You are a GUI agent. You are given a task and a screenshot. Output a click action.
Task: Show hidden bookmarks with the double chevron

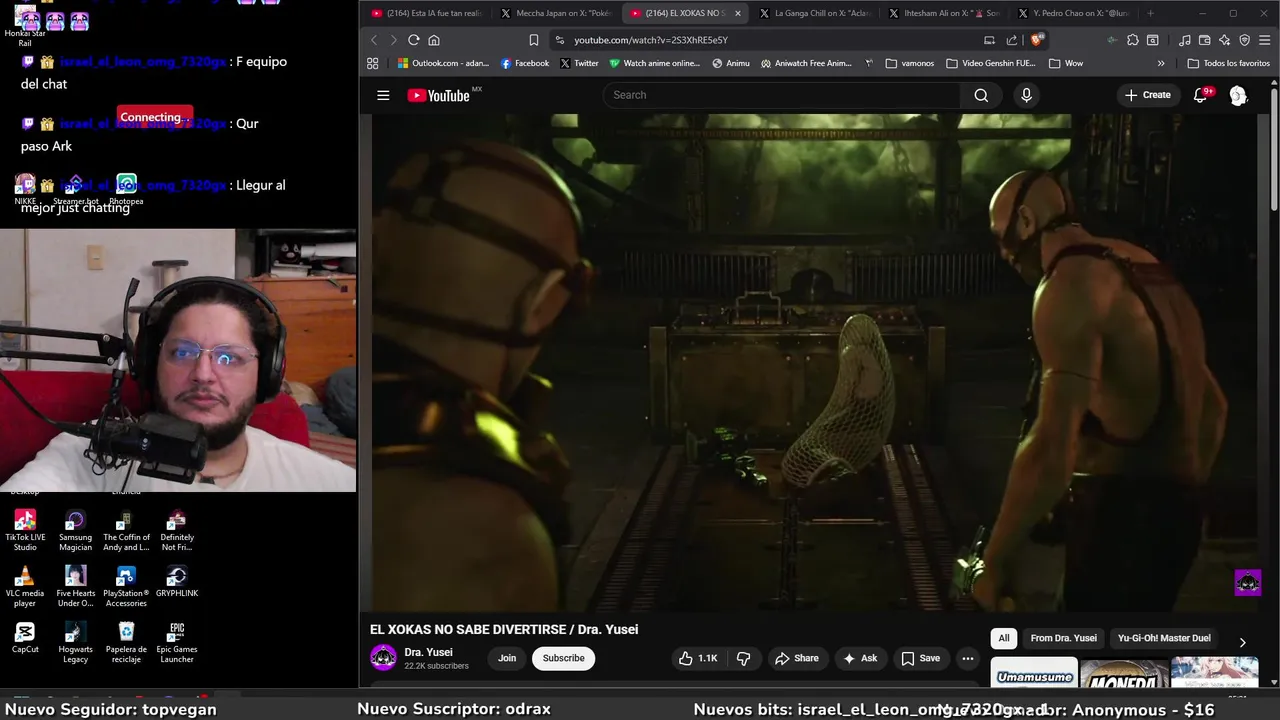click(1161, 63)
